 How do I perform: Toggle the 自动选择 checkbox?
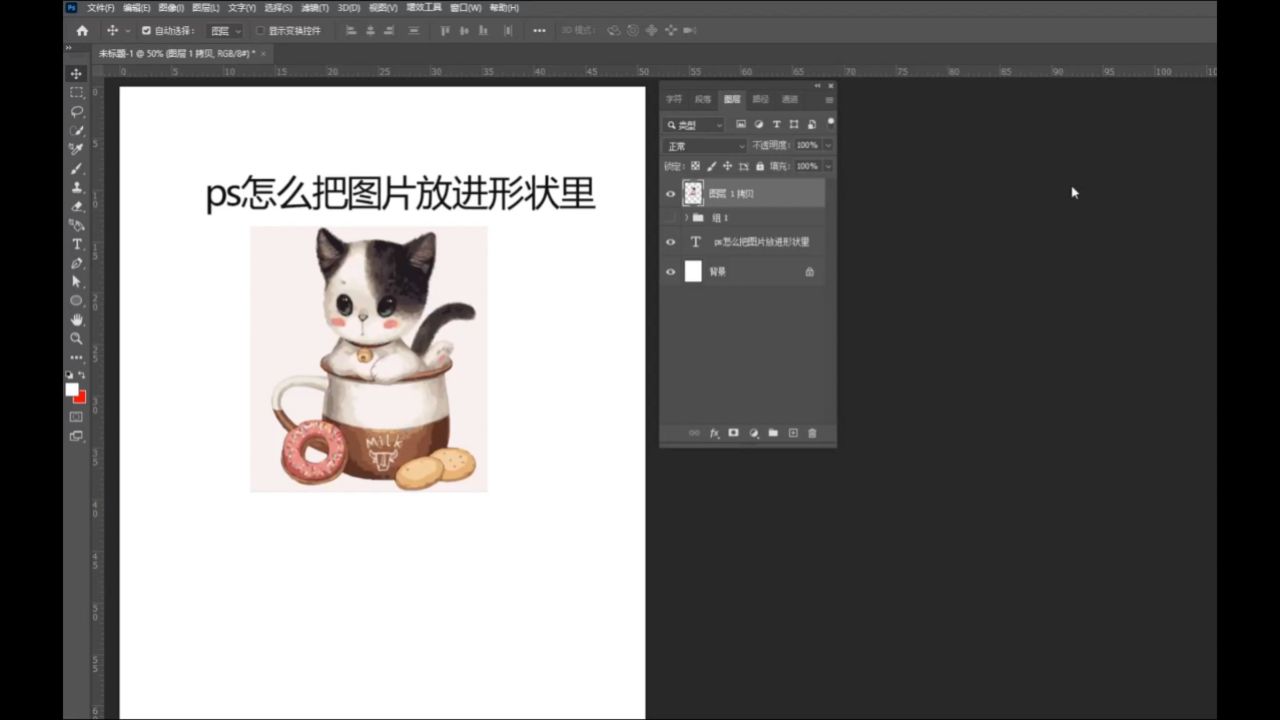[x=146, y=31]
